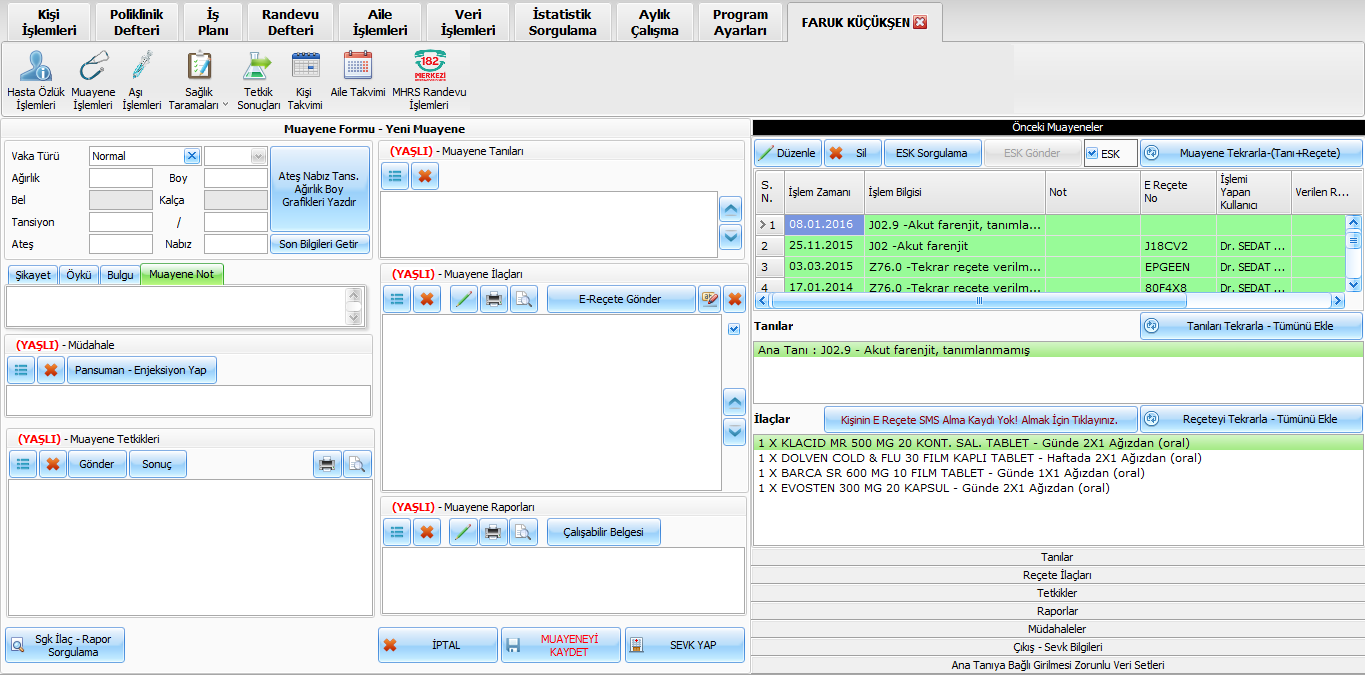Click MUAYENEYİ KAYDET button

click(560, 645)
